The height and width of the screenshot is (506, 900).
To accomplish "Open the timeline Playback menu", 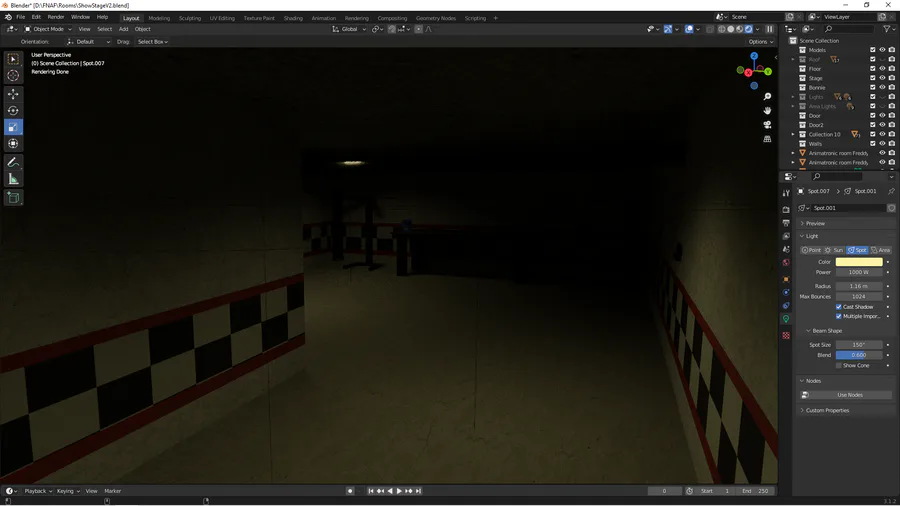I will (38, 491).
